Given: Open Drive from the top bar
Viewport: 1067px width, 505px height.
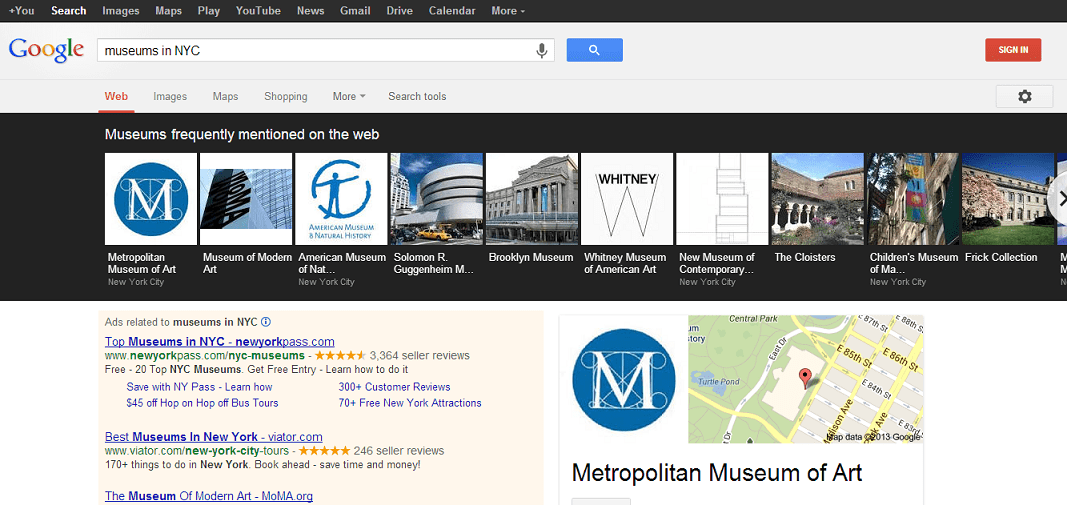Looking at the screenshot, I should tap(400, 11).
